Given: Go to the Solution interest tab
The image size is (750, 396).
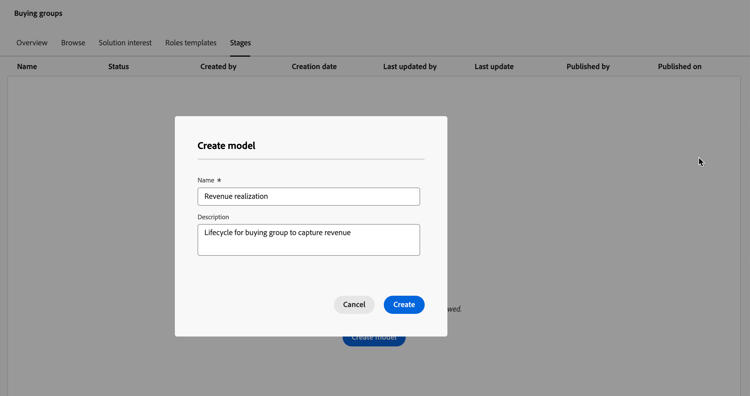Looking at the screenshot, I should point(125,43).
